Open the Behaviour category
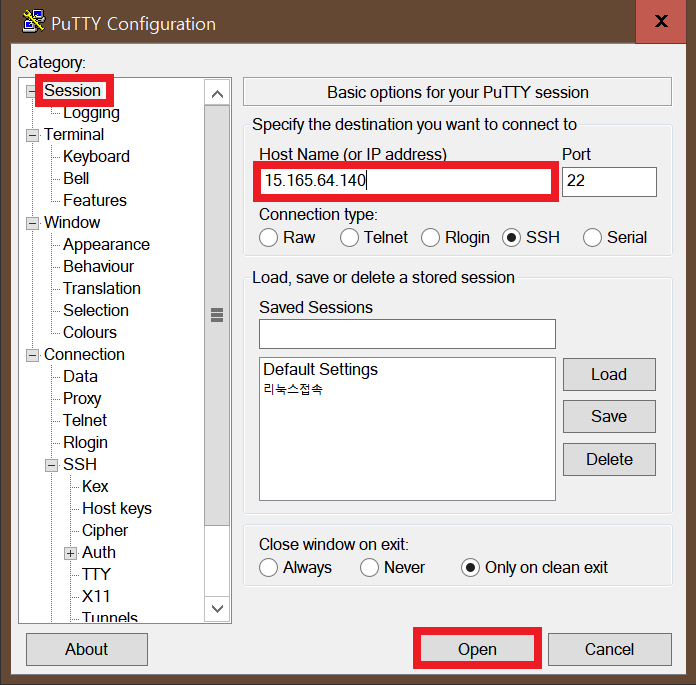 tap(99, 266)
